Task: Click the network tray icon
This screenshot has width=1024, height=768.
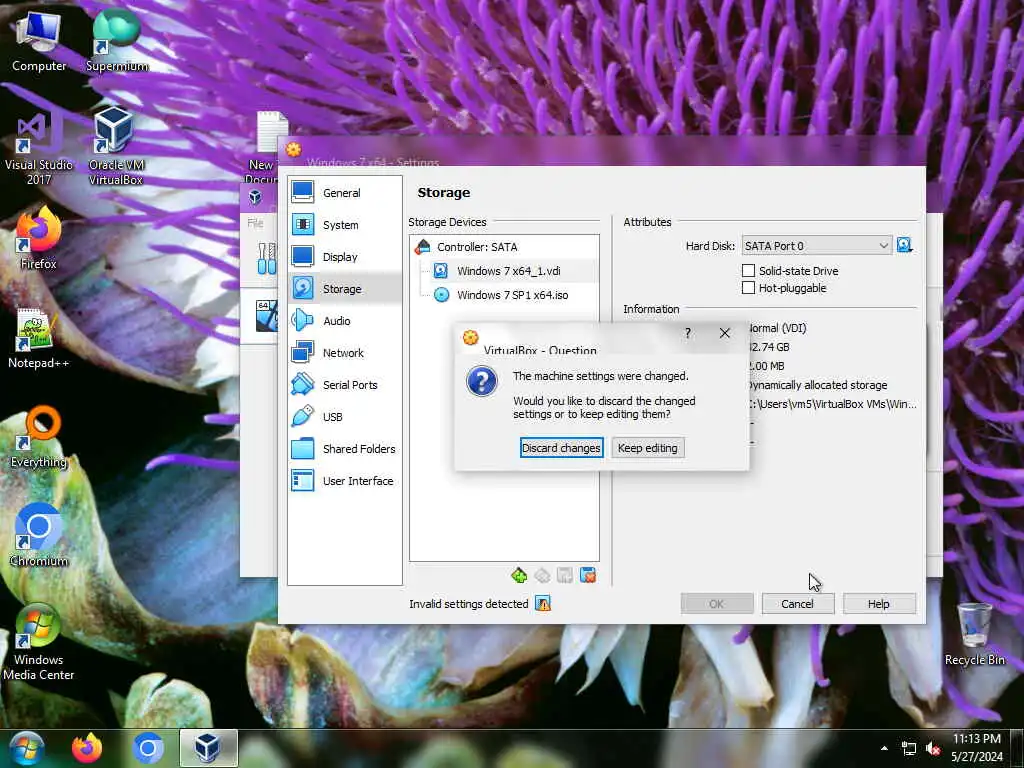Action: point(908,748)
